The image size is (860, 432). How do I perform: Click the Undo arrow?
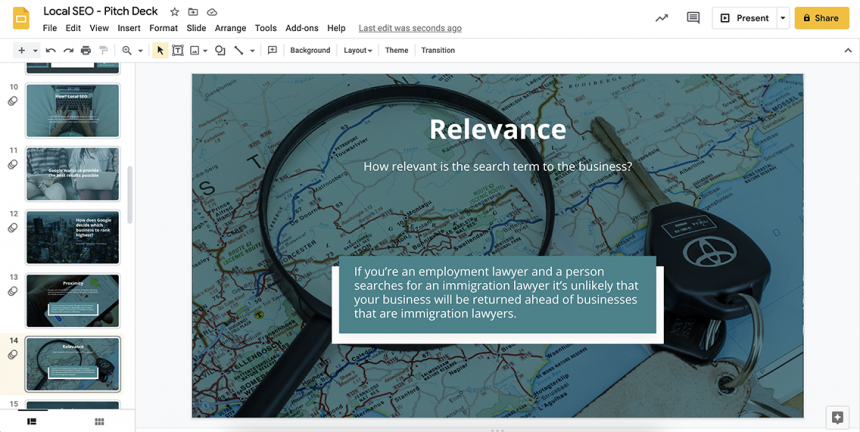pos(50,50)
